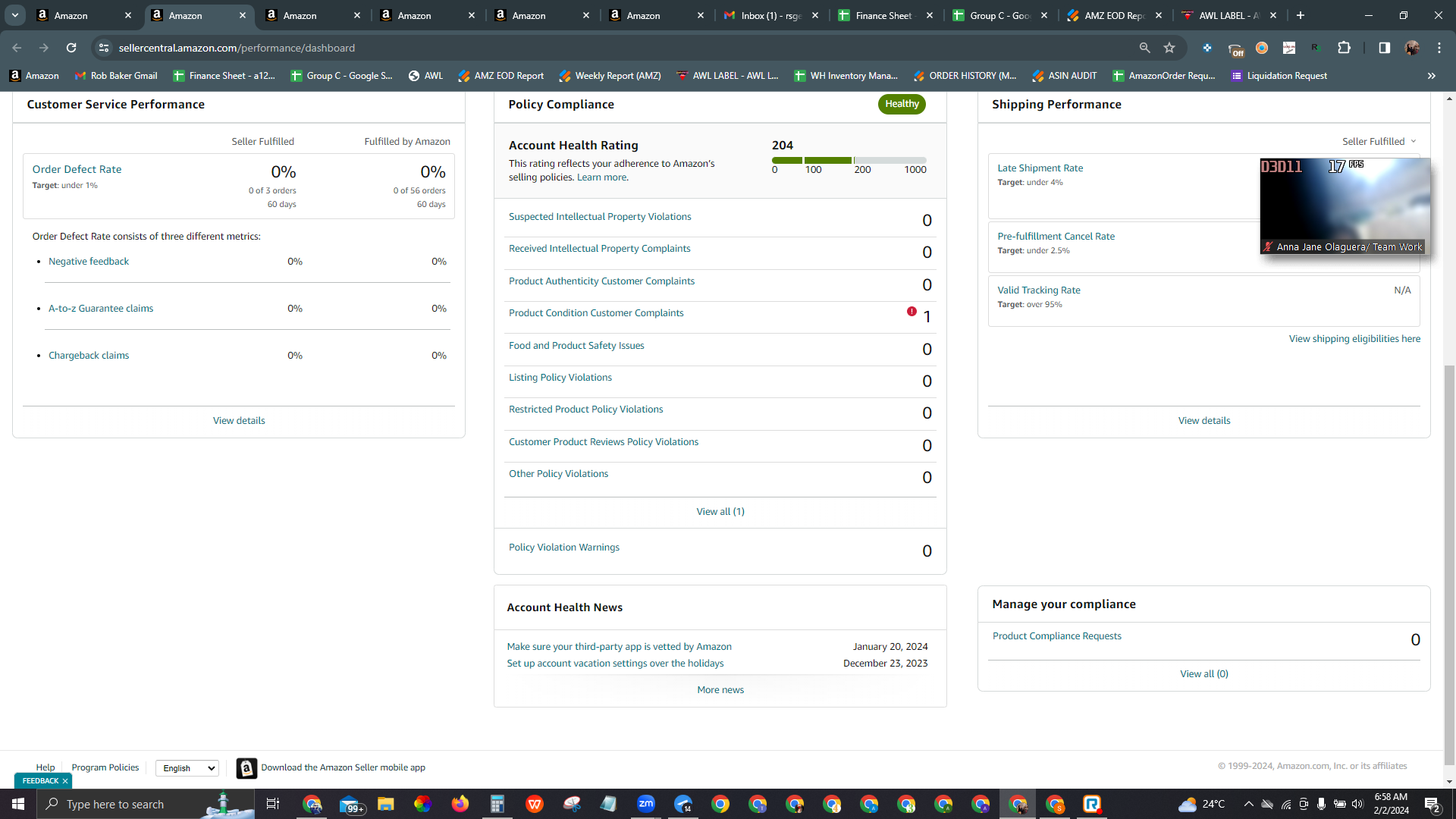Open File Explorer from the taskbar
Screen dimensions: 1456x819
385,804
